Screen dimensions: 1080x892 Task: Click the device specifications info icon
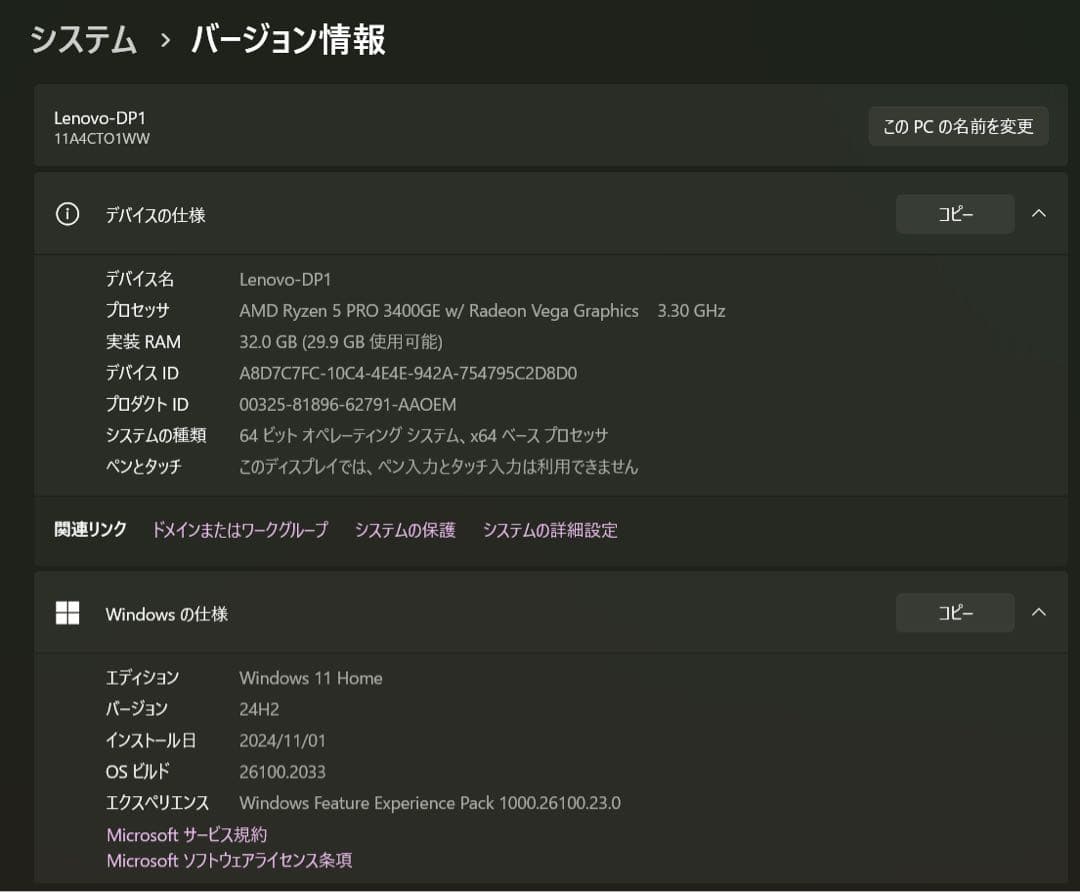[67, 213]
